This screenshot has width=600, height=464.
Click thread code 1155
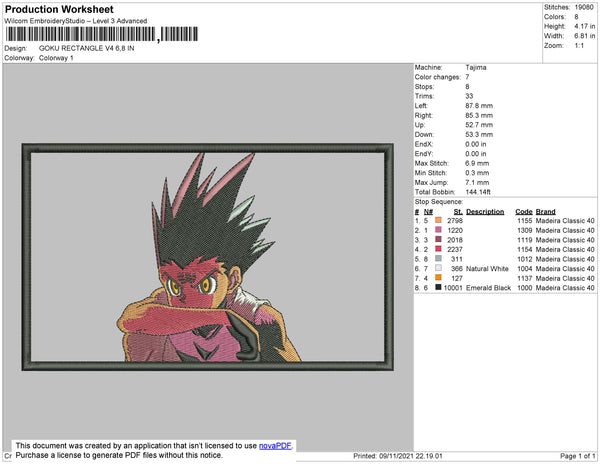525,221
